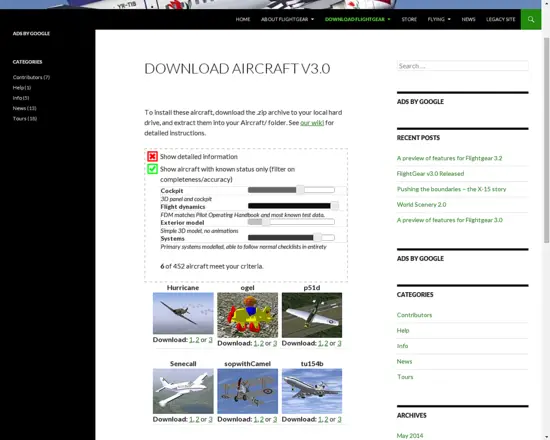
Task: Expand the Flying dropdown menu
Action: (439, 19)
